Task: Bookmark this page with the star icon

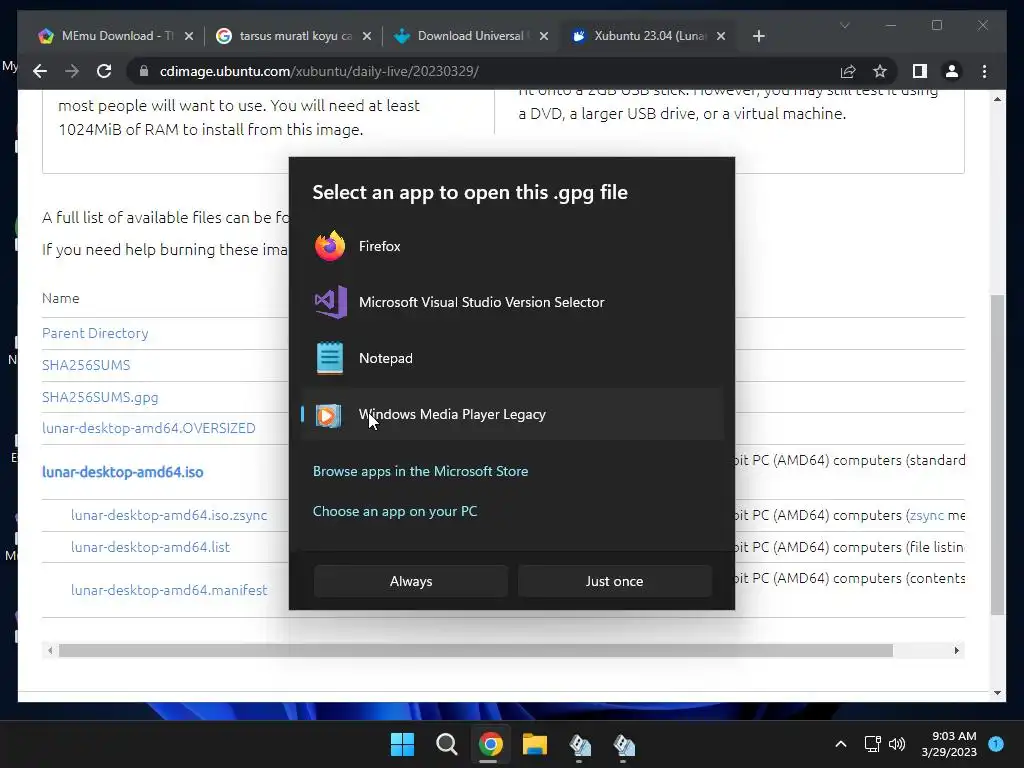Action: click(x=880, y=71)
